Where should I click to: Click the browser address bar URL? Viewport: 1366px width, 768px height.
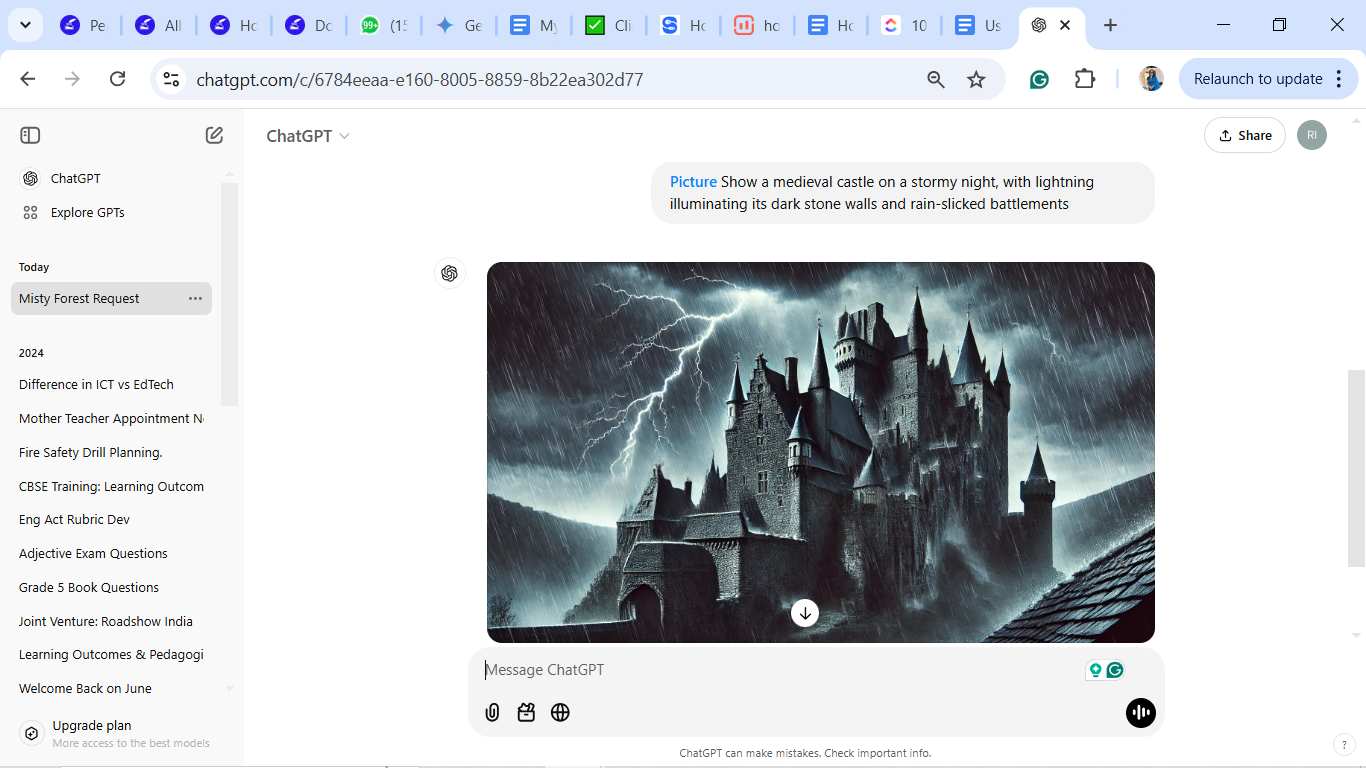coord(419,79)
